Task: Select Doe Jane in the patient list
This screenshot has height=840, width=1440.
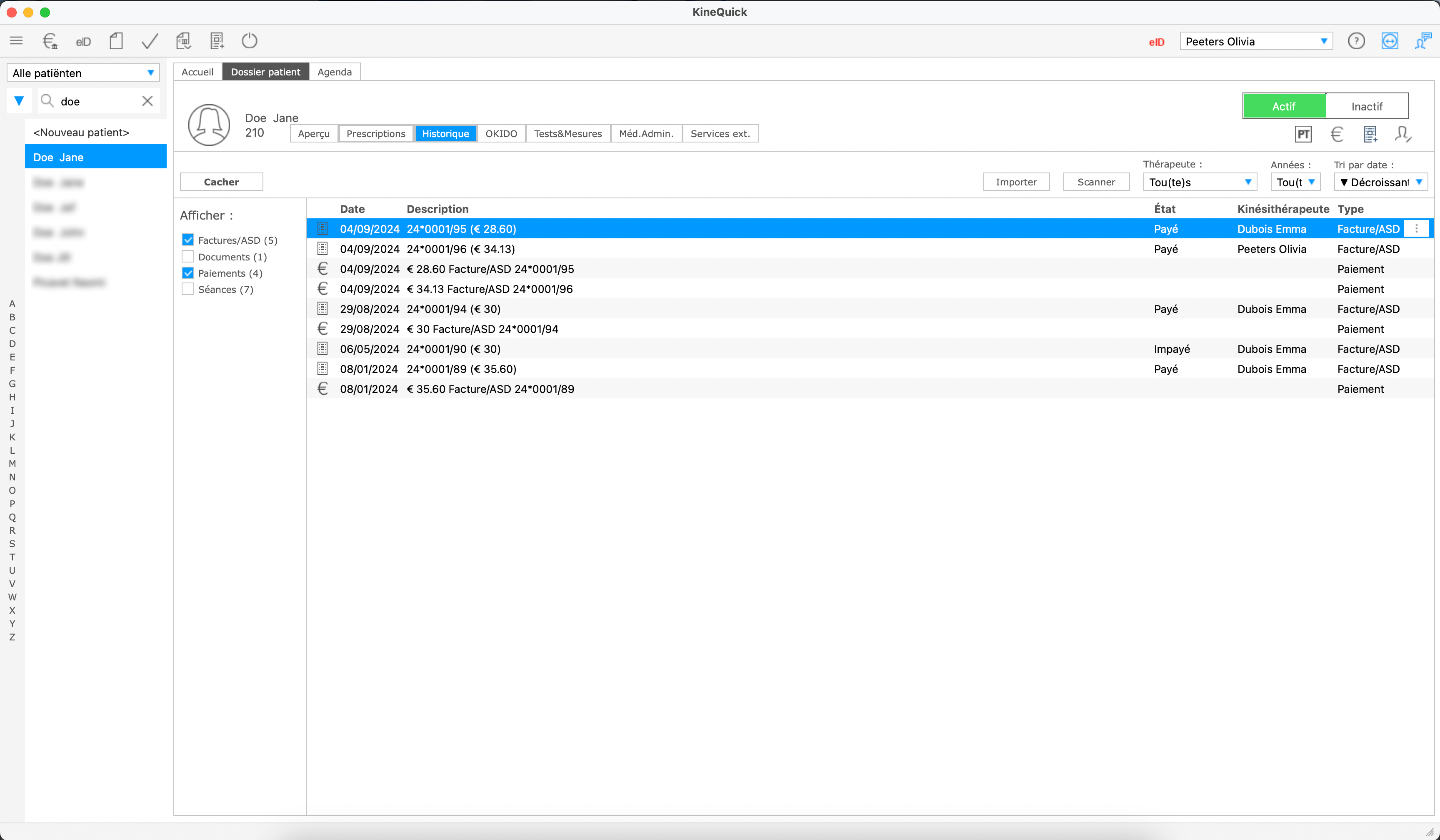Action: point(96,157)
